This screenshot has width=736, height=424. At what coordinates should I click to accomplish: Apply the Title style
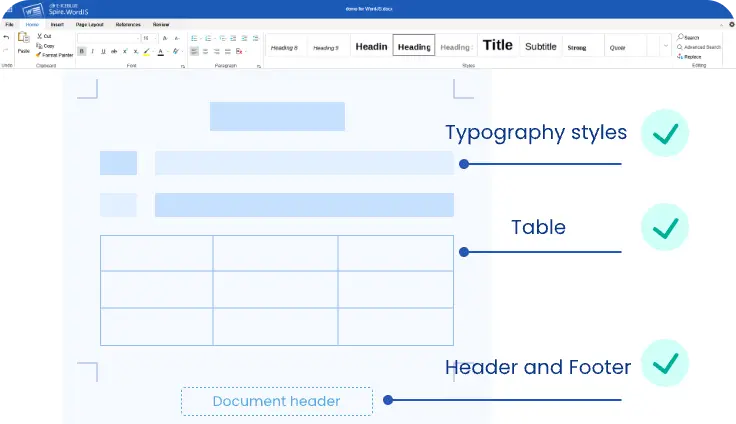pyautogui.click(x=497, y=45)
